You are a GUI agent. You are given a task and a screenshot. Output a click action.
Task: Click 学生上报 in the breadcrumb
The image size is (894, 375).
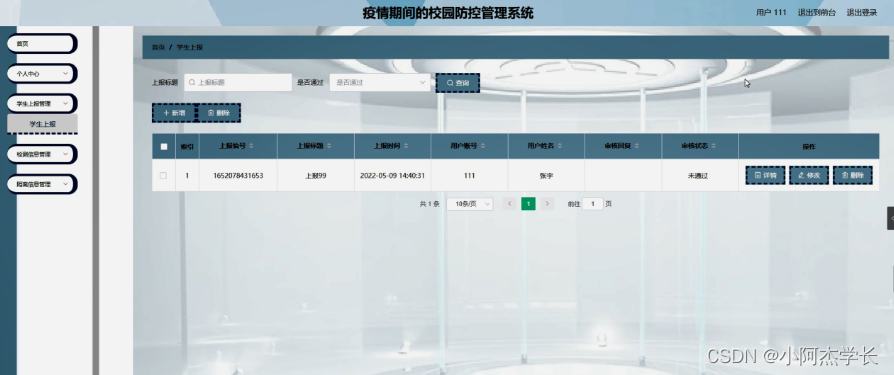pos(189,47)
